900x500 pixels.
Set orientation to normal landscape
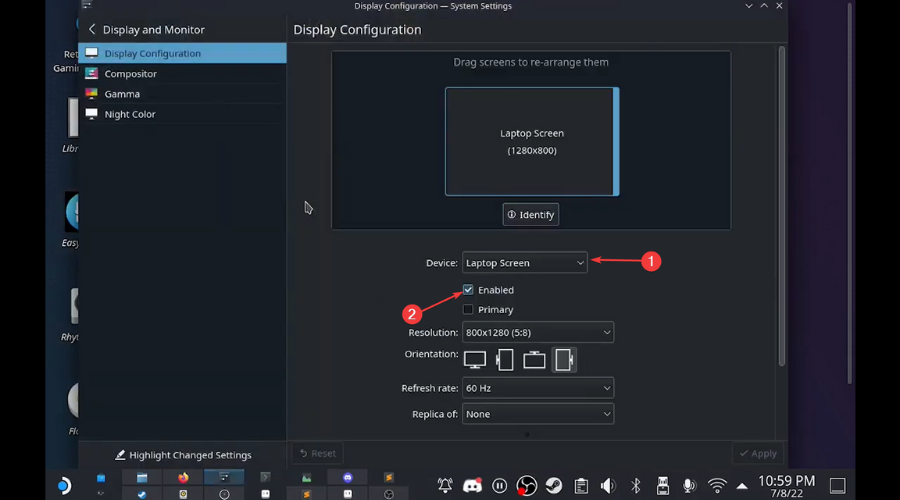click(x=475, y=360)
